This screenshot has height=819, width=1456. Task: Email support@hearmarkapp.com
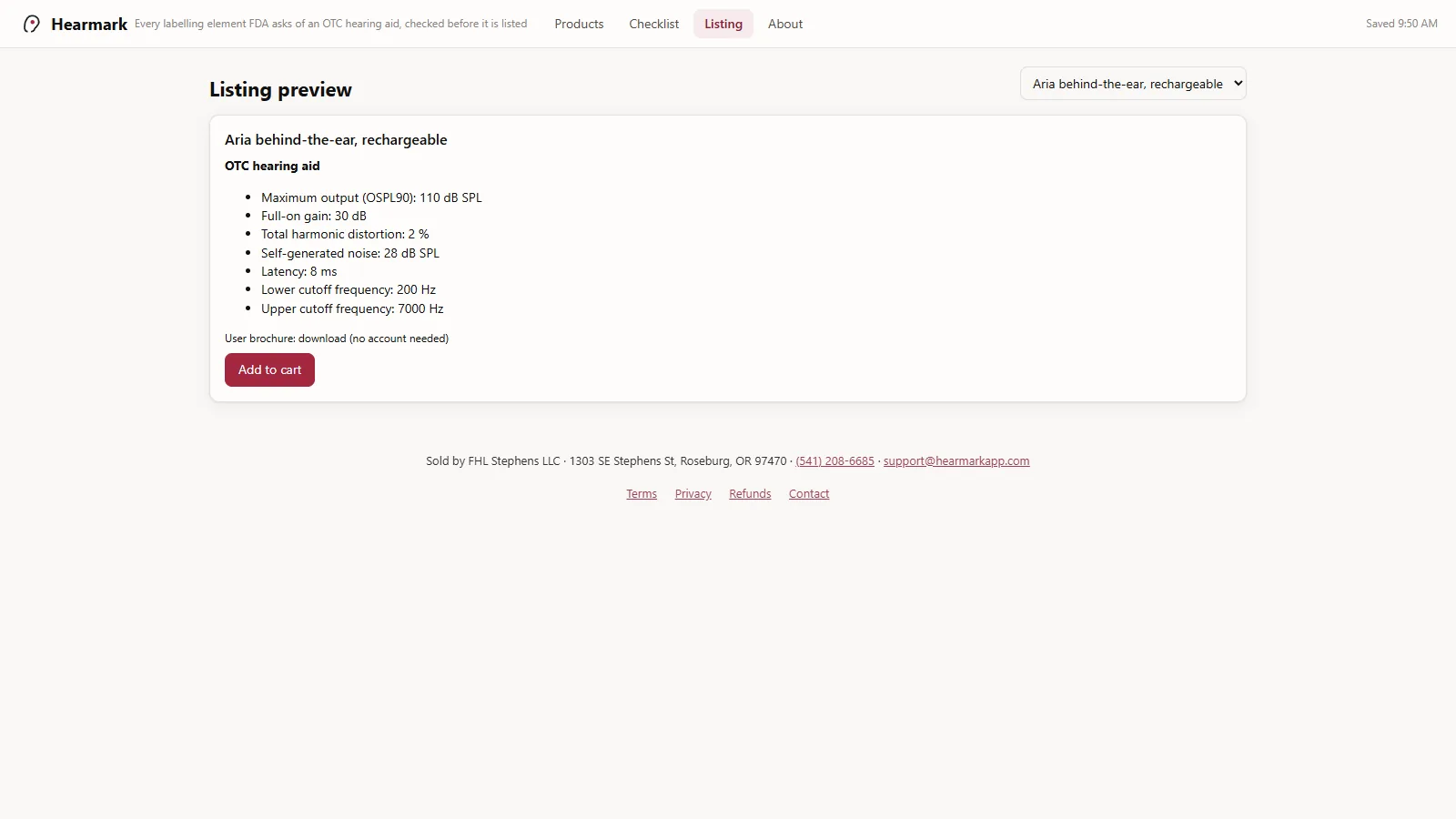tap(956, 461)
